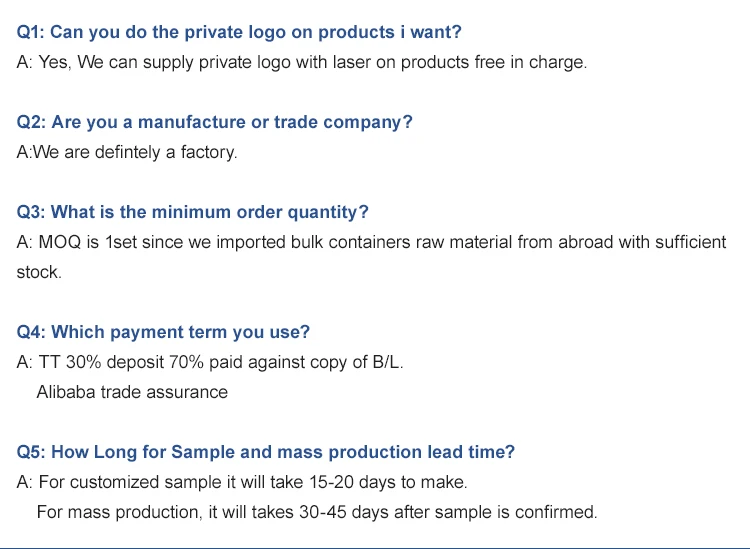Click the mass production 30-45 days line
The image size is (750, 549).
316,512
